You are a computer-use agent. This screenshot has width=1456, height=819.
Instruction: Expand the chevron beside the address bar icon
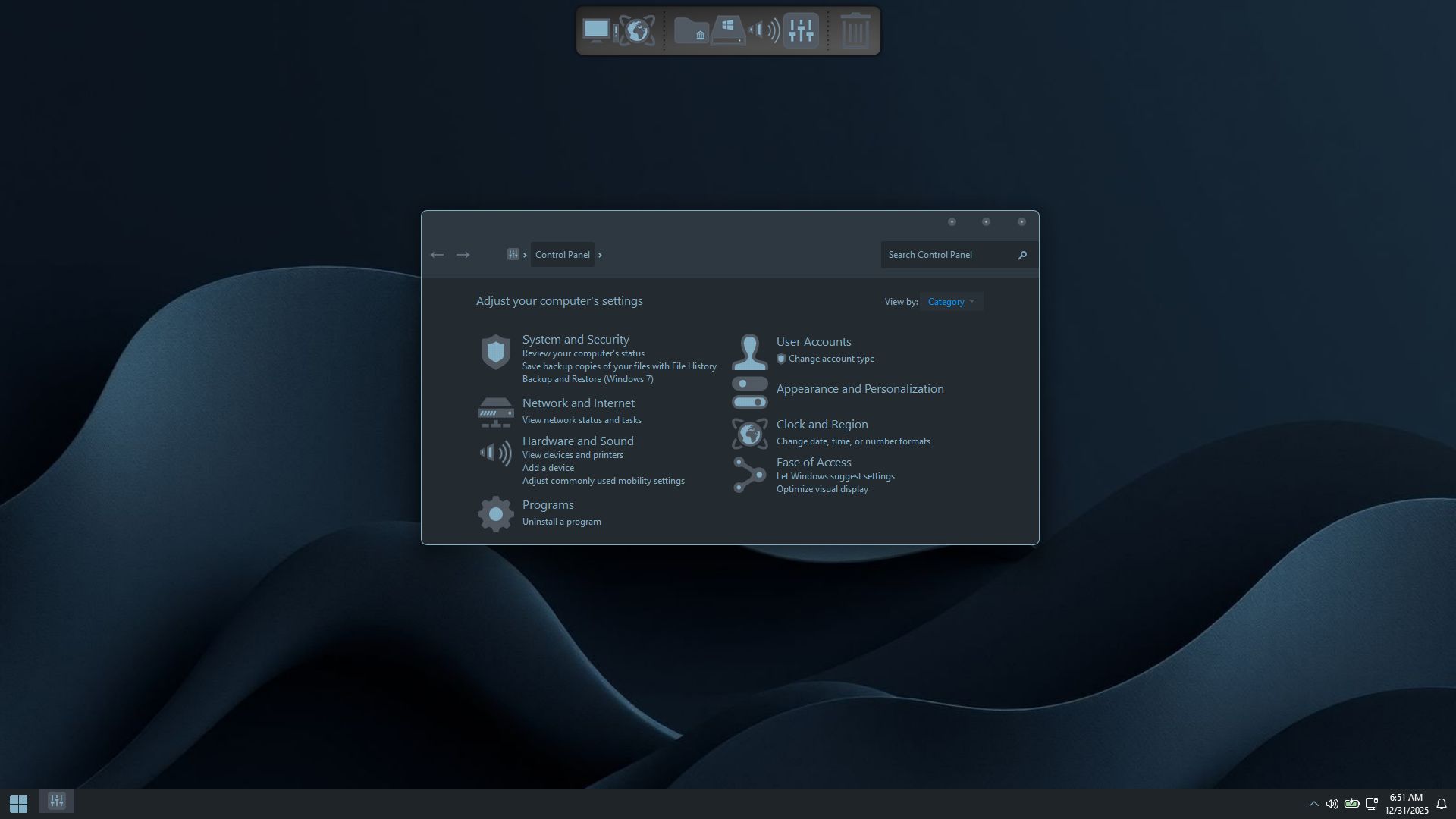525,255
